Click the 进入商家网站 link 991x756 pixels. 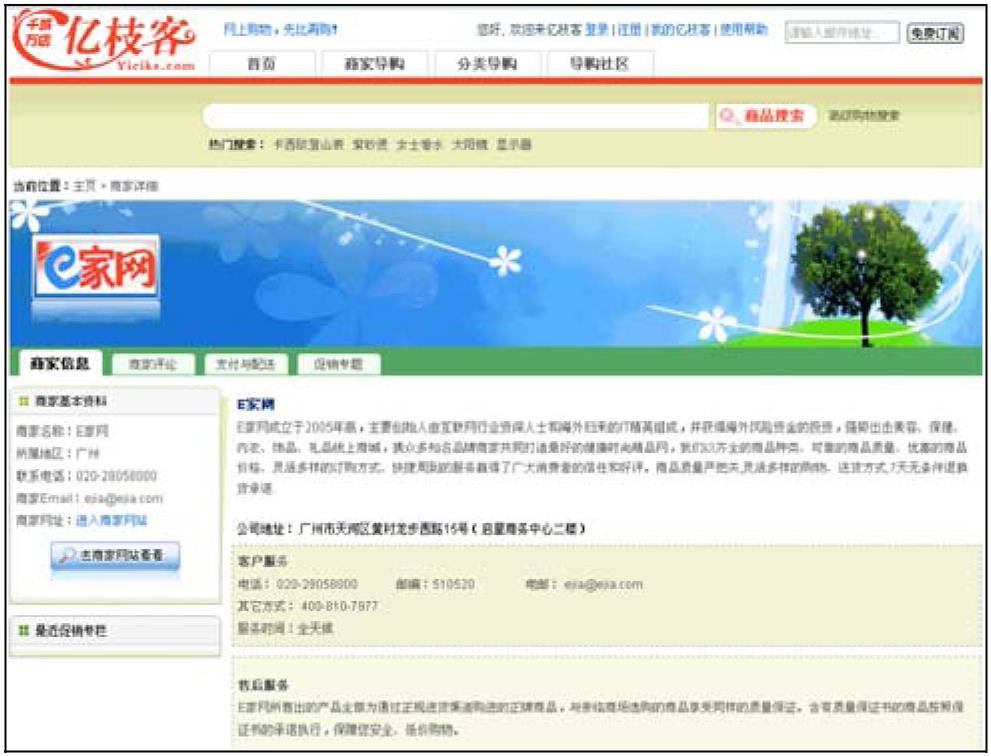(x=111, y=521)
